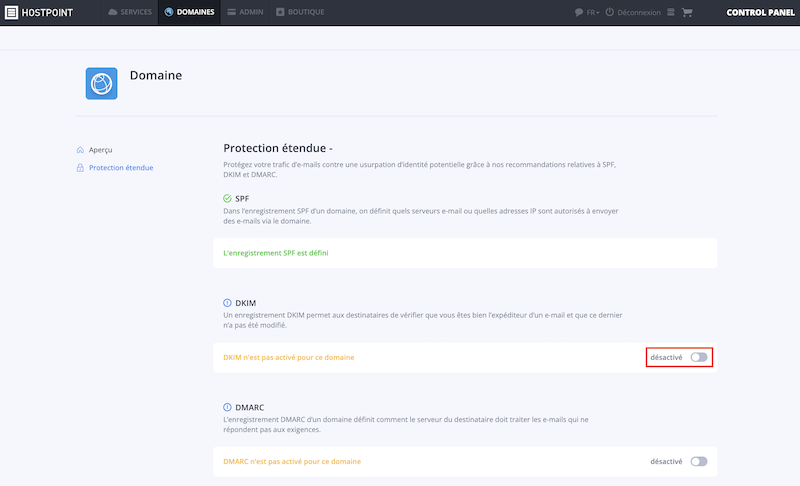Click the 'Protection étendue -' heading
This screenshot has height=486, width=800.
click(x=278, y=148)
